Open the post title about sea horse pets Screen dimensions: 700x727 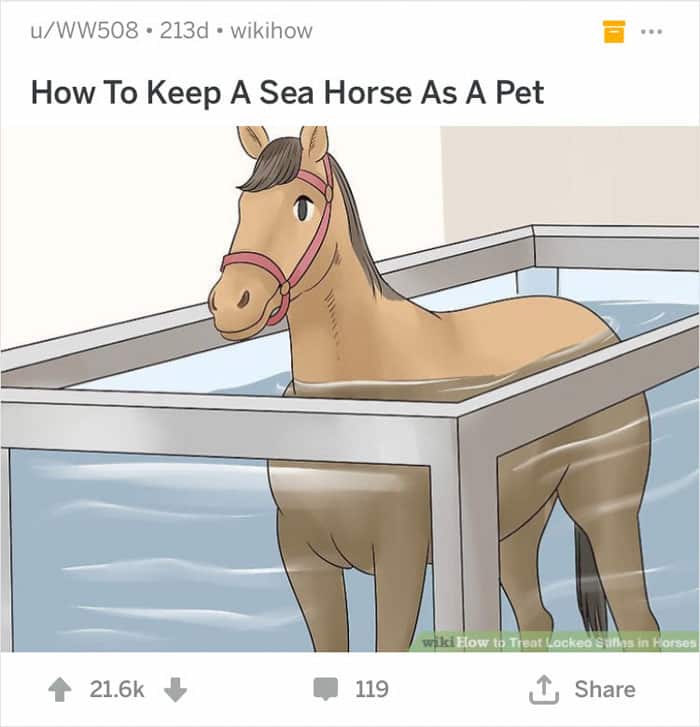287,92
